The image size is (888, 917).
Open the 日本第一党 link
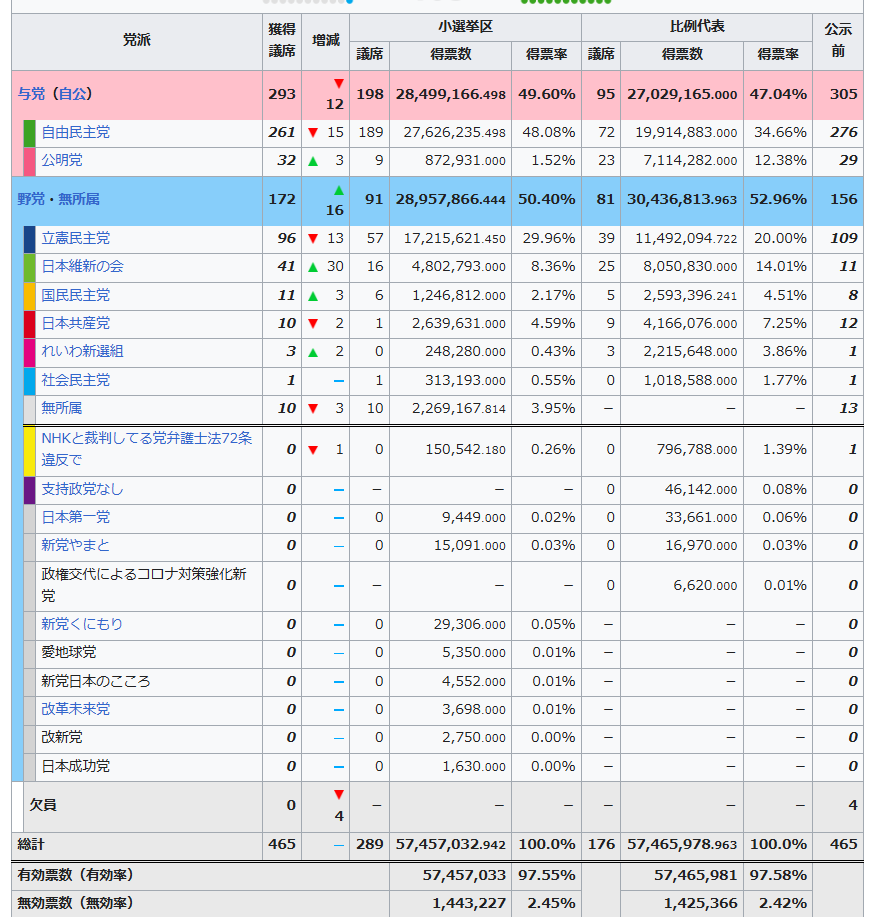click(x=75, y=518)
